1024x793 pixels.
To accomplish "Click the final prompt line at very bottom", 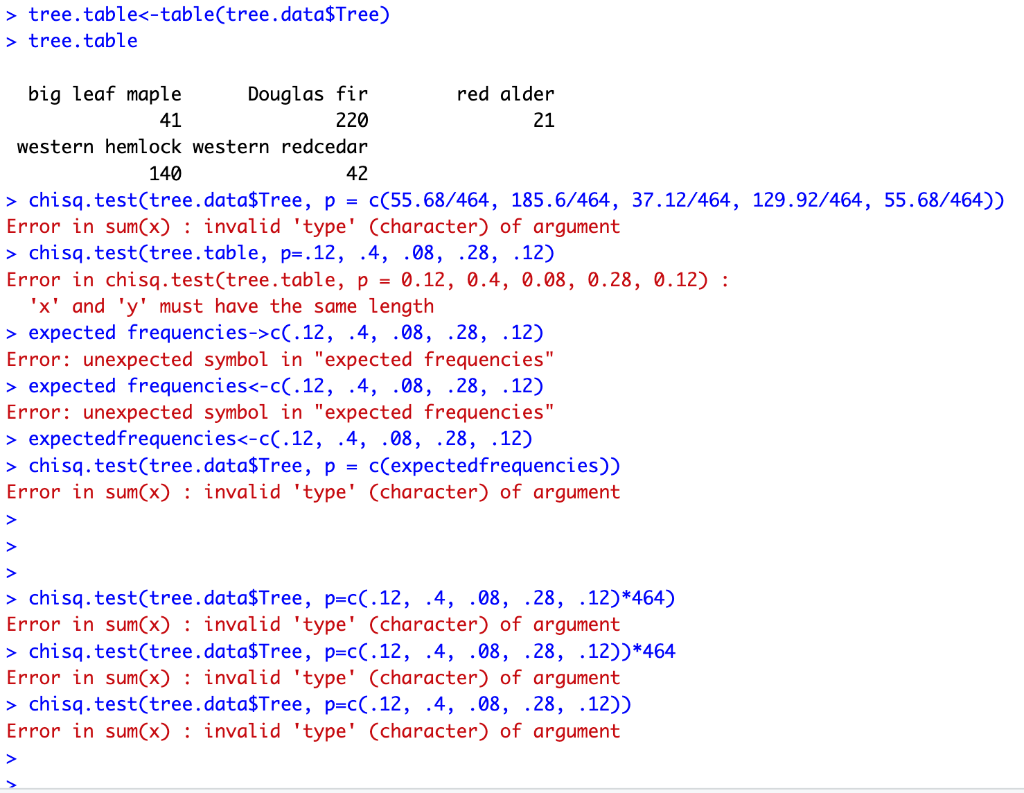I will pos(12,785).
